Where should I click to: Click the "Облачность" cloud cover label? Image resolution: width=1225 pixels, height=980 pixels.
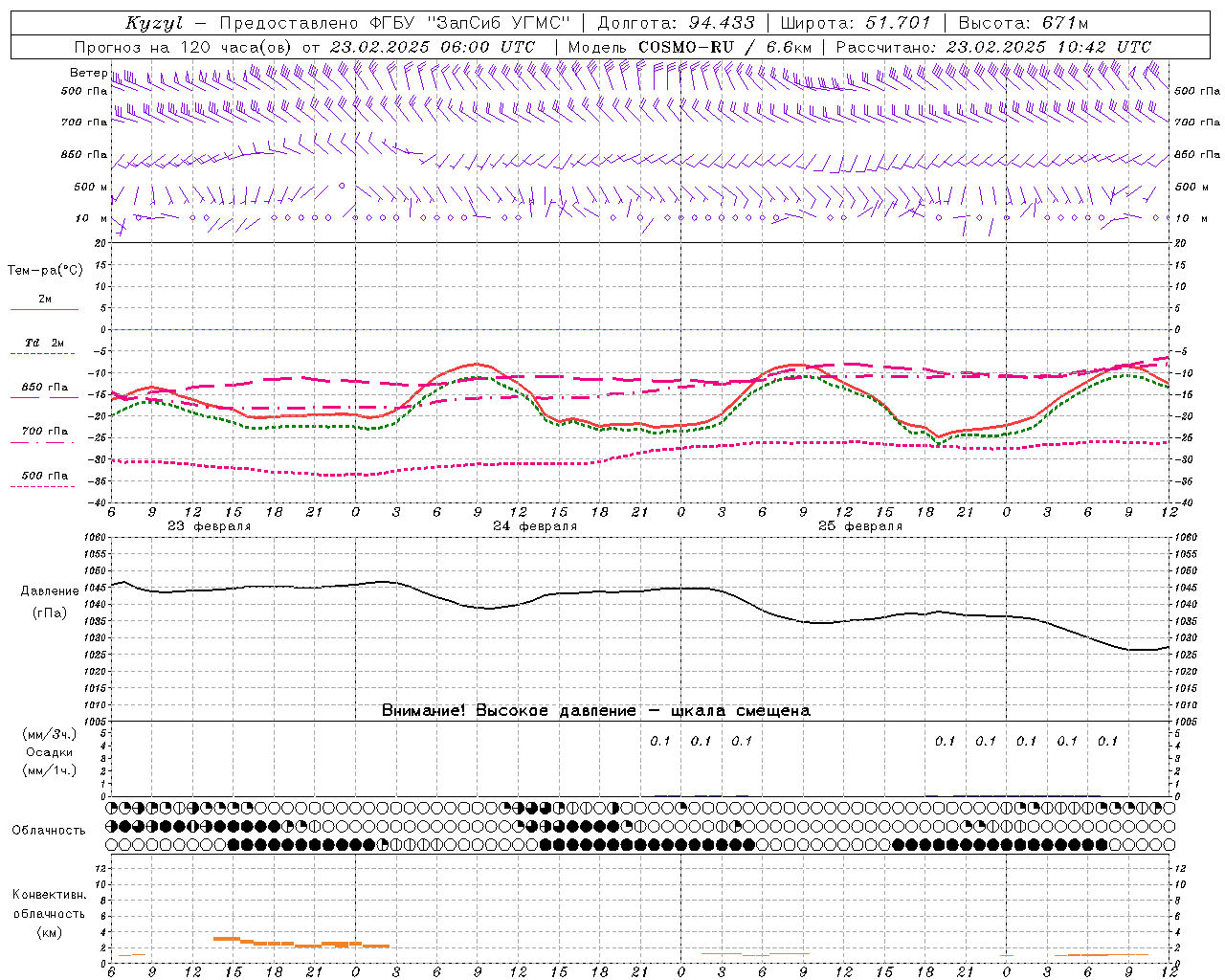click(x=49, y=830)
